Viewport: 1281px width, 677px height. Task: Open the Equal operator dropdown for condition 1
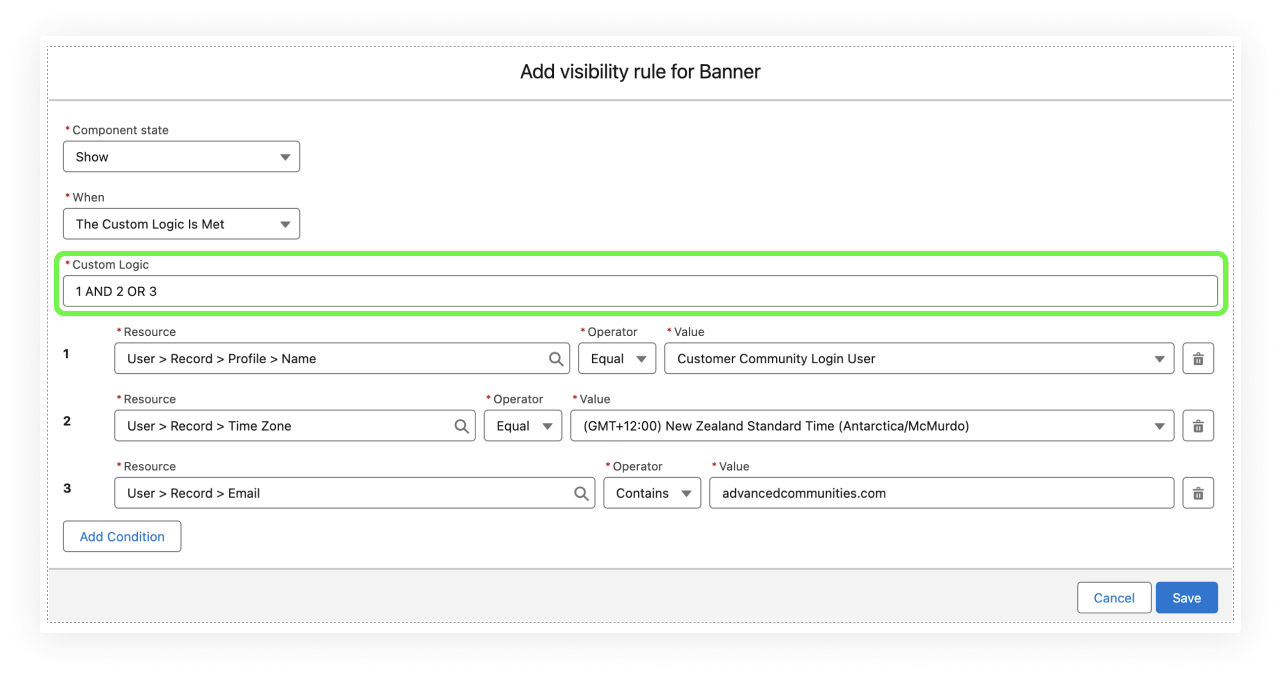click(x=617, y=359)
